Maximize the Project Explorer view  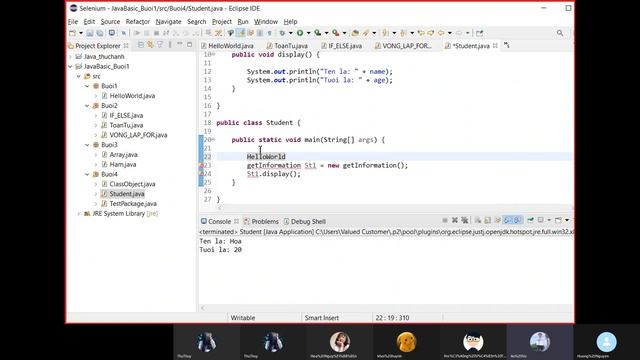(x=189, y=44)
